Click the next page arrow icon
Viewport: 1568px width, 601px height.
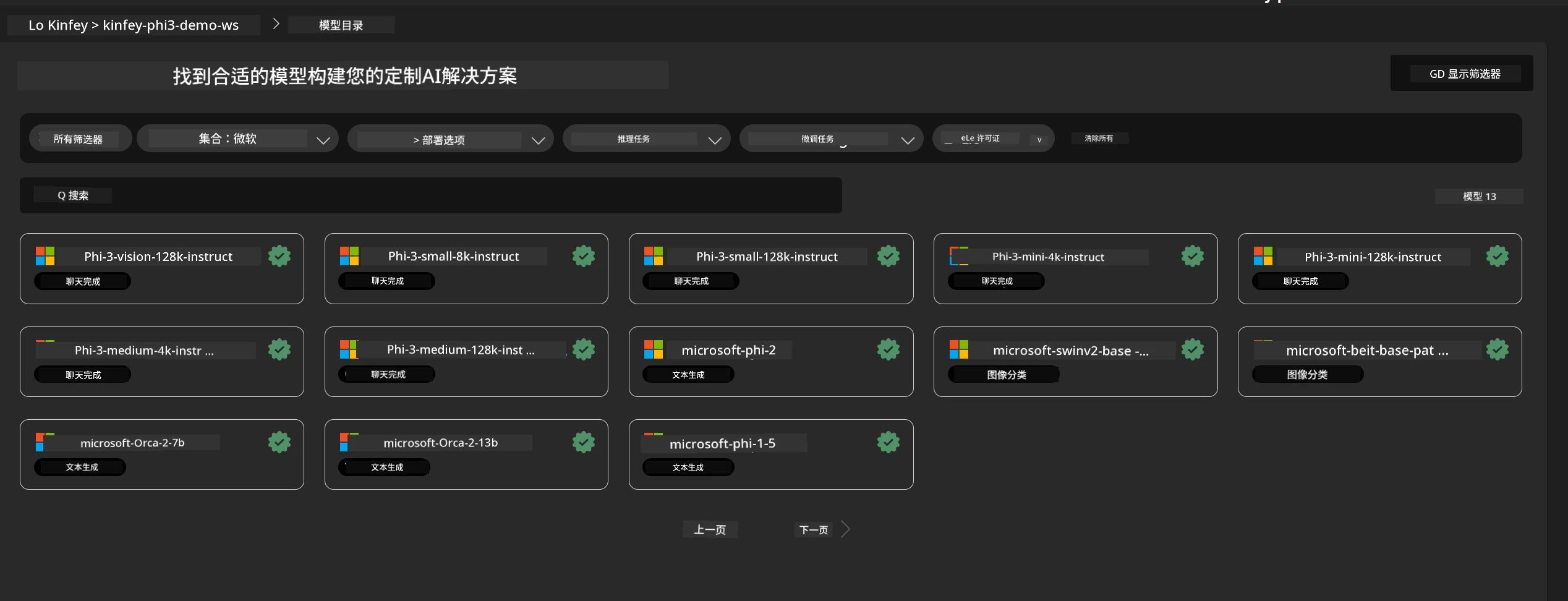846,529
